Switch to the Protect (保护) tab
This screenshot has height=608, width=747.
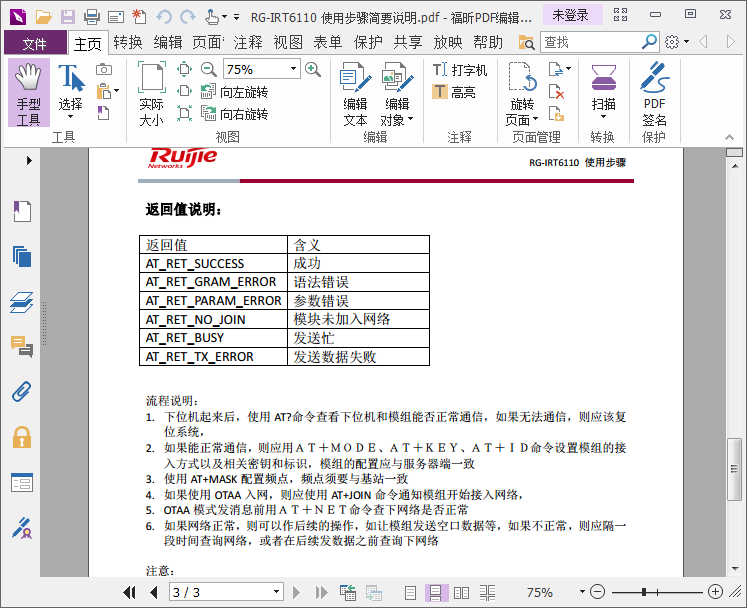[368, 42]
